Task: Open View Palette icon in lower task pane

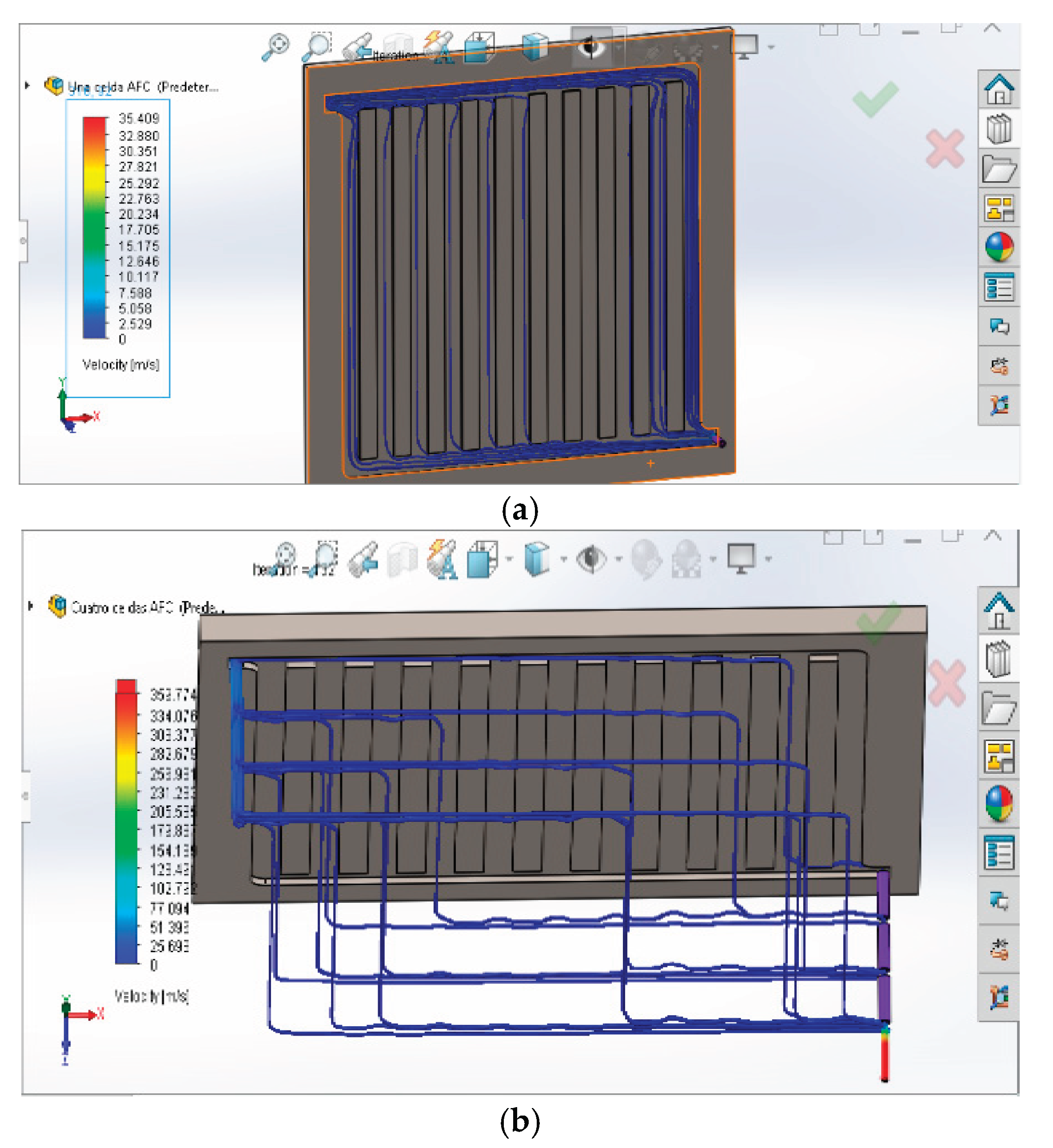Action: point(999,757)
